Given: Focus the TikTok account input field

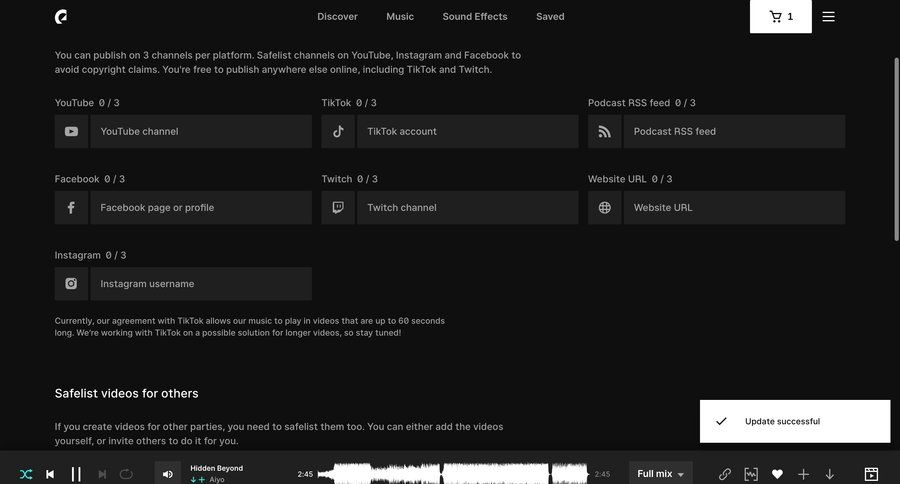Looking at the screenshot, I should pos(468,131).
